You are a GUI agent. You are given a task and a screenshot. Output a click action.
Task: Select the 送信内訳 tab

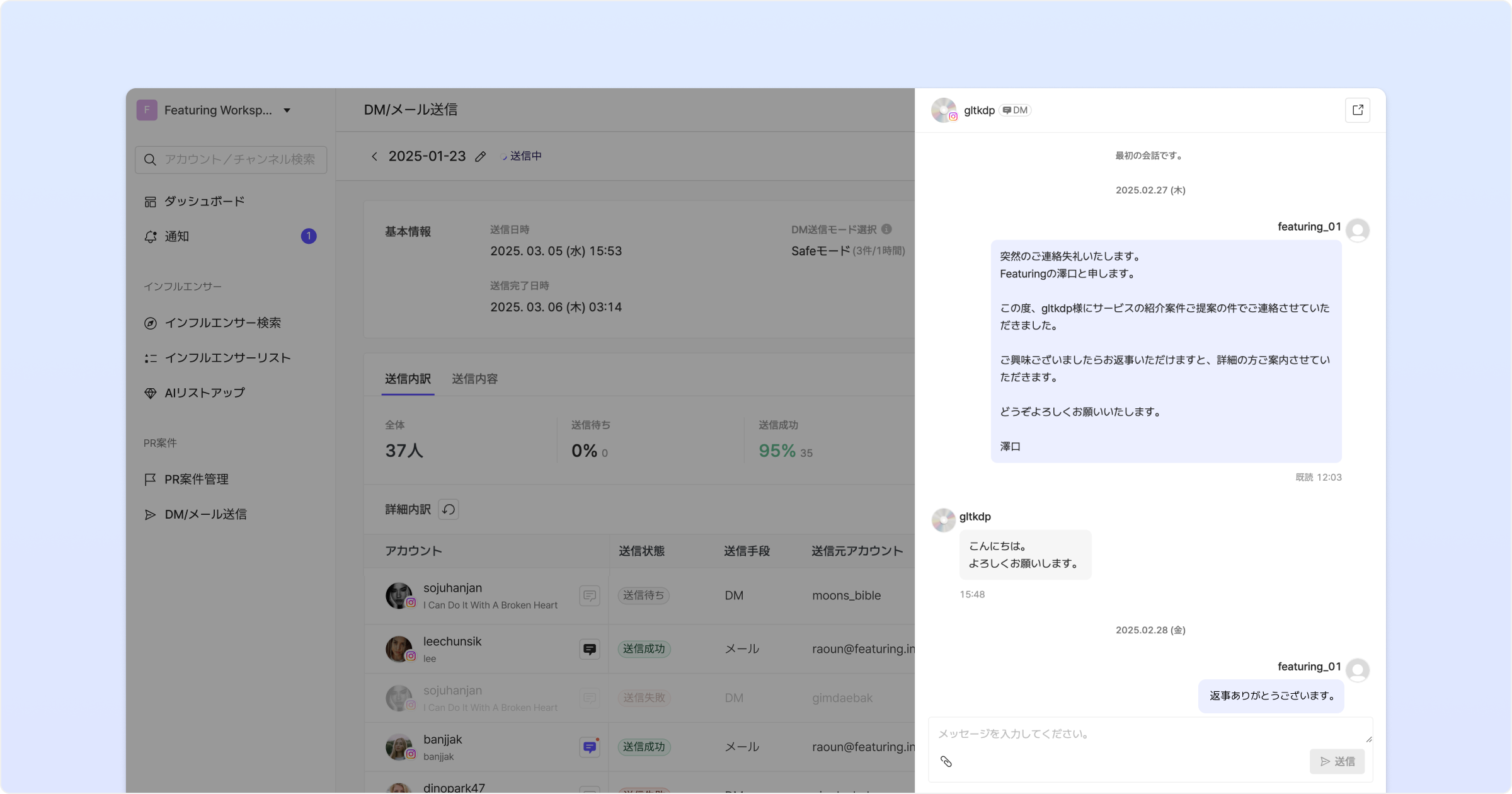click(408, 379)
